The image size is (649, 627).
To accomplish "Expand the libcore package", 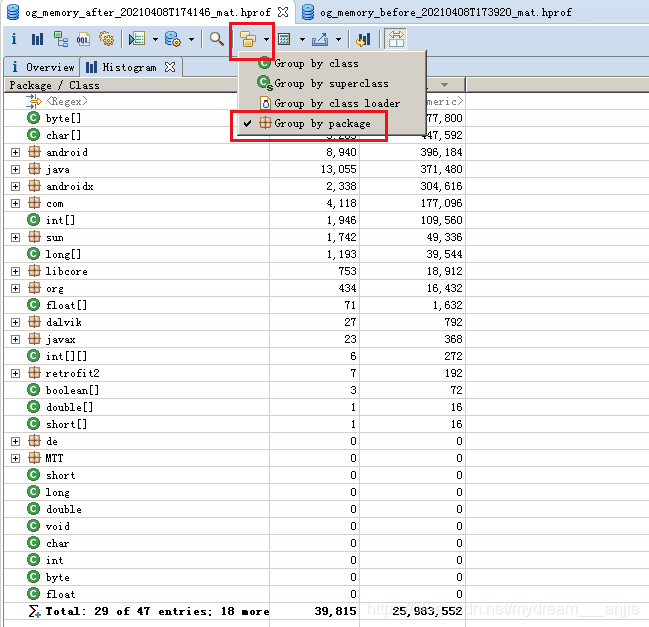I will point(15,271).
